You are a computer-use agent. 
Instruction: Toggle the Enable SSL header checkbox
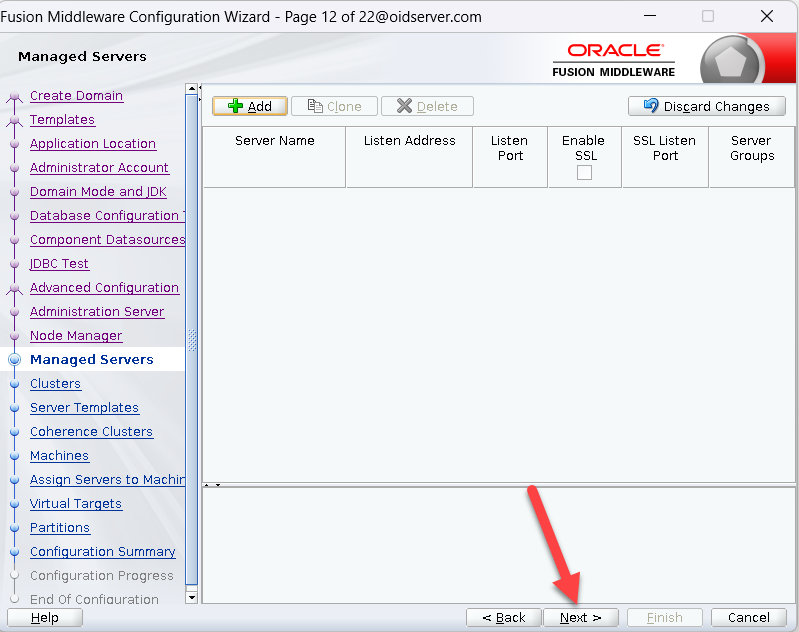(x=584, y=172)
